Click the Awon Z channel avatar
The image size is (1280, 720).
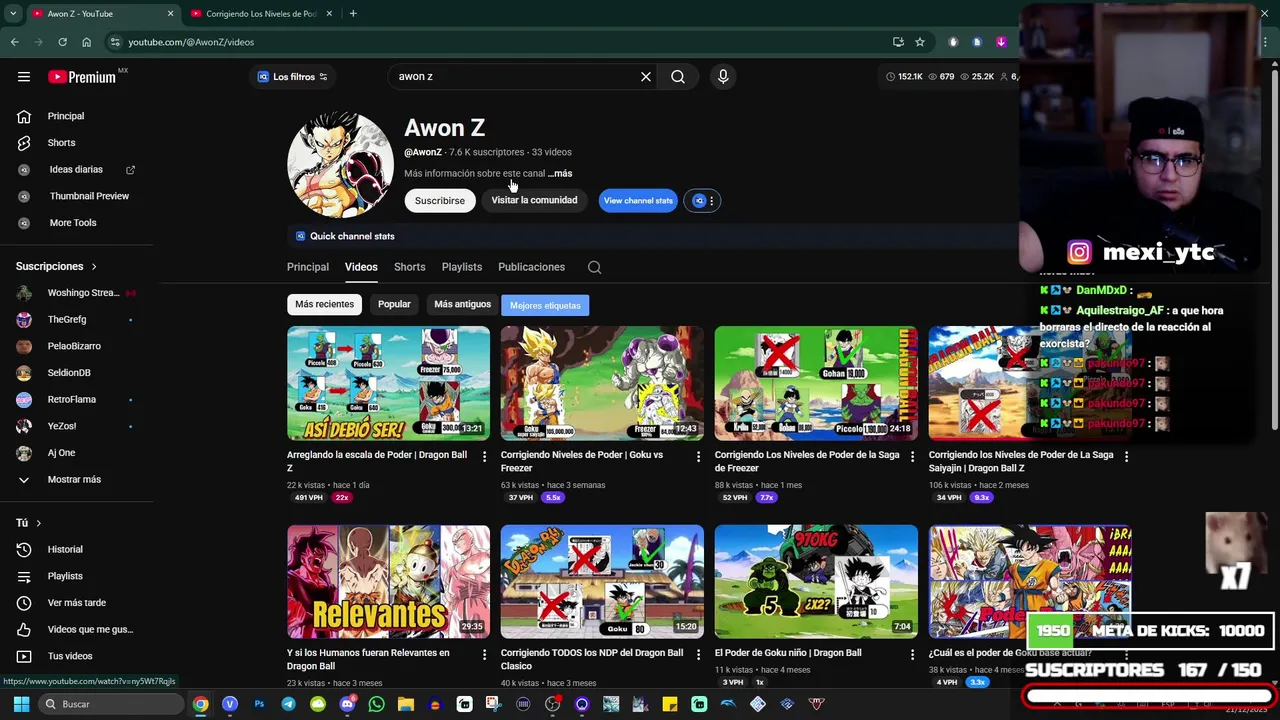(x=340, y=165)
